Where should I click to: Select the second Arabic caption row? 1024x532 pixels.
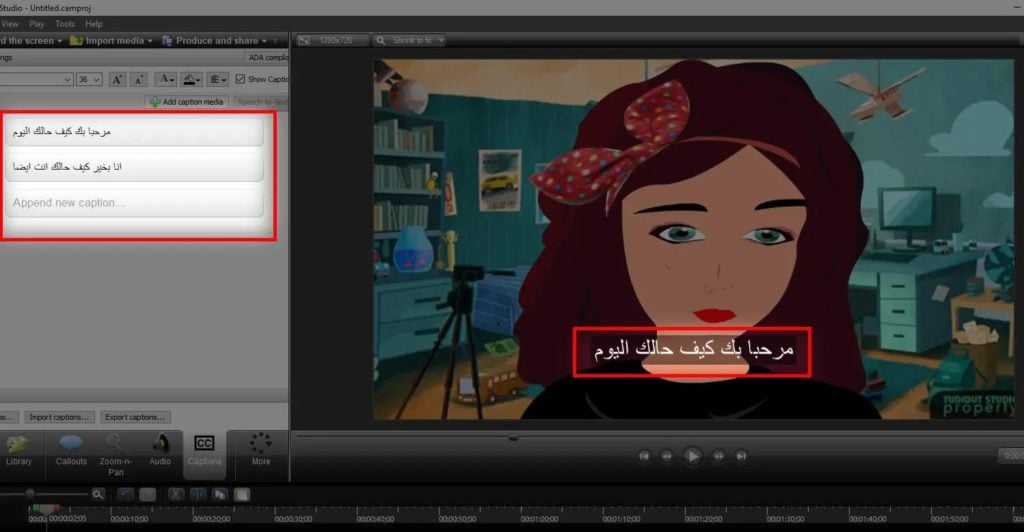(x=134, y=166)
